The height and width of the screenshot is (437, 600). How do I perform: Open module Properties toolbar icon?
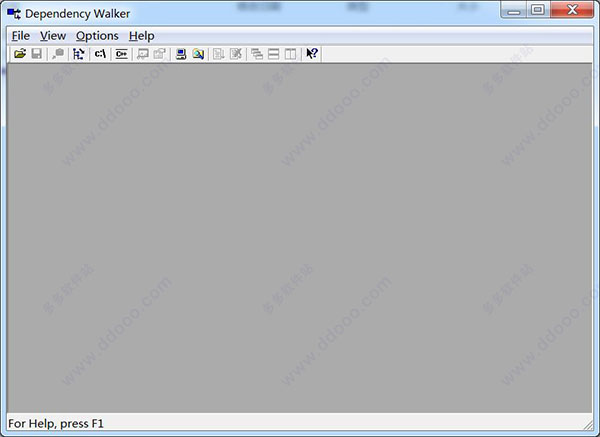pyautogui.click(x=160, y=54)
